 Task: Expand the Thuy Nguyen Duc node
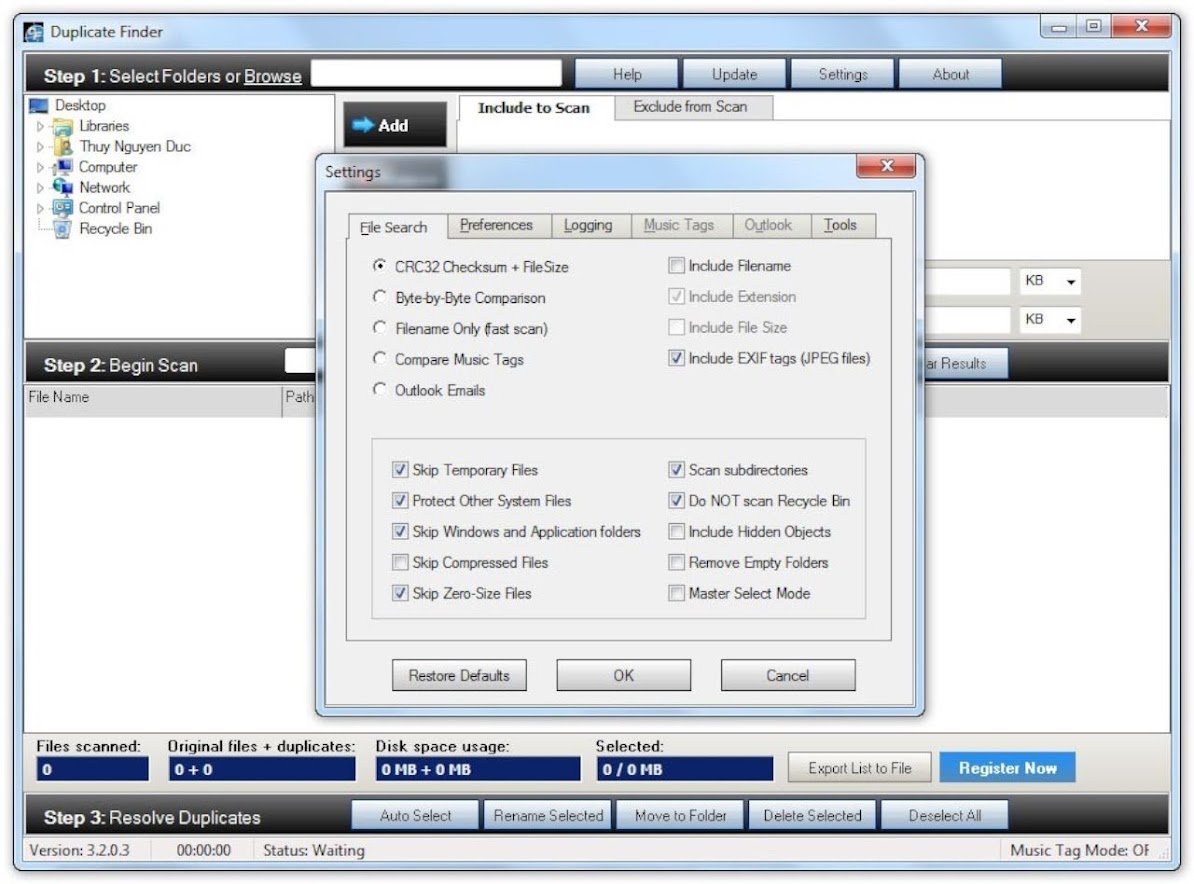point(40,147)
